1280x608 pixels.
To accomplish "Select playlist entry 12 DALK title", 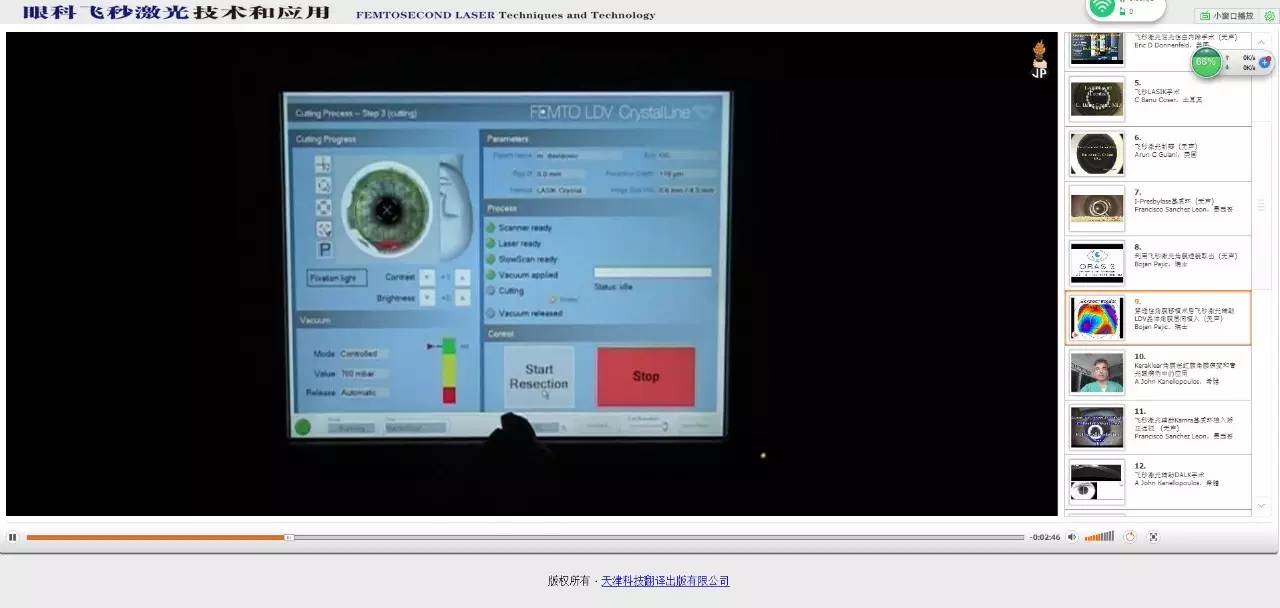I will 1168,475.
